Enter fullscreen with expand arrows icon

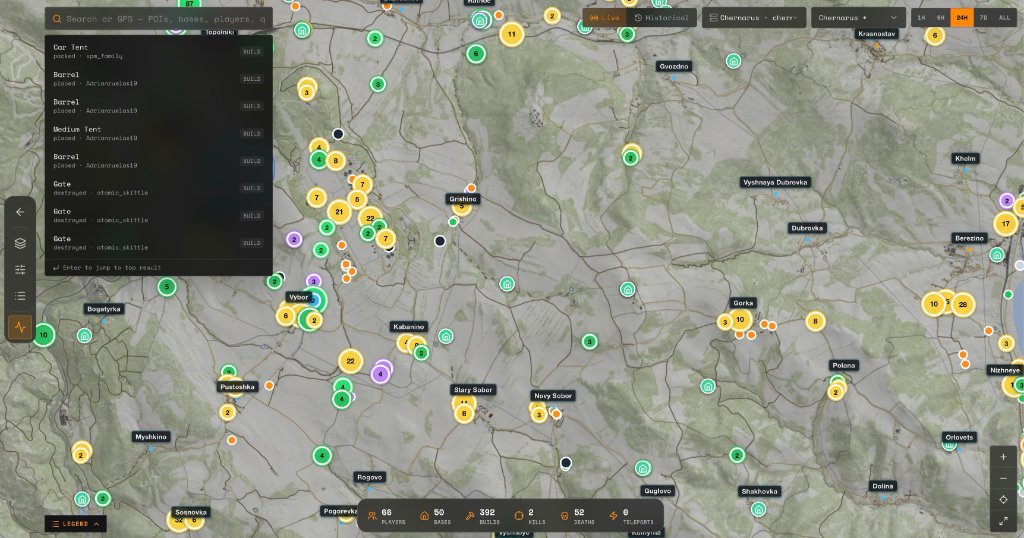1003,520
